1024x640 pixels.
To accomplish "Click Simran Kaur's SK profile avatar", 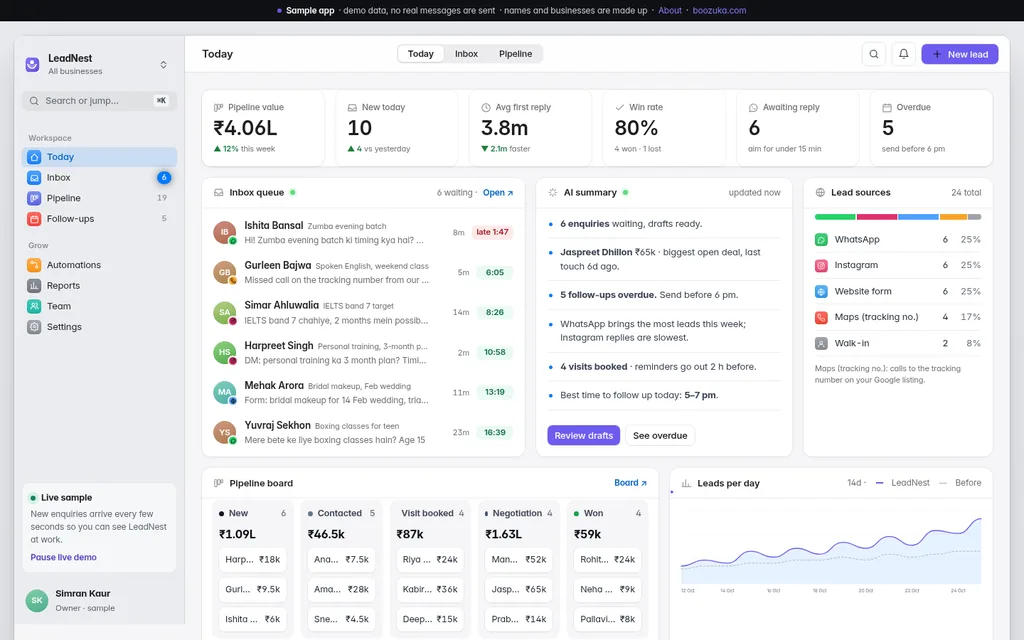I will click(37, 600).
